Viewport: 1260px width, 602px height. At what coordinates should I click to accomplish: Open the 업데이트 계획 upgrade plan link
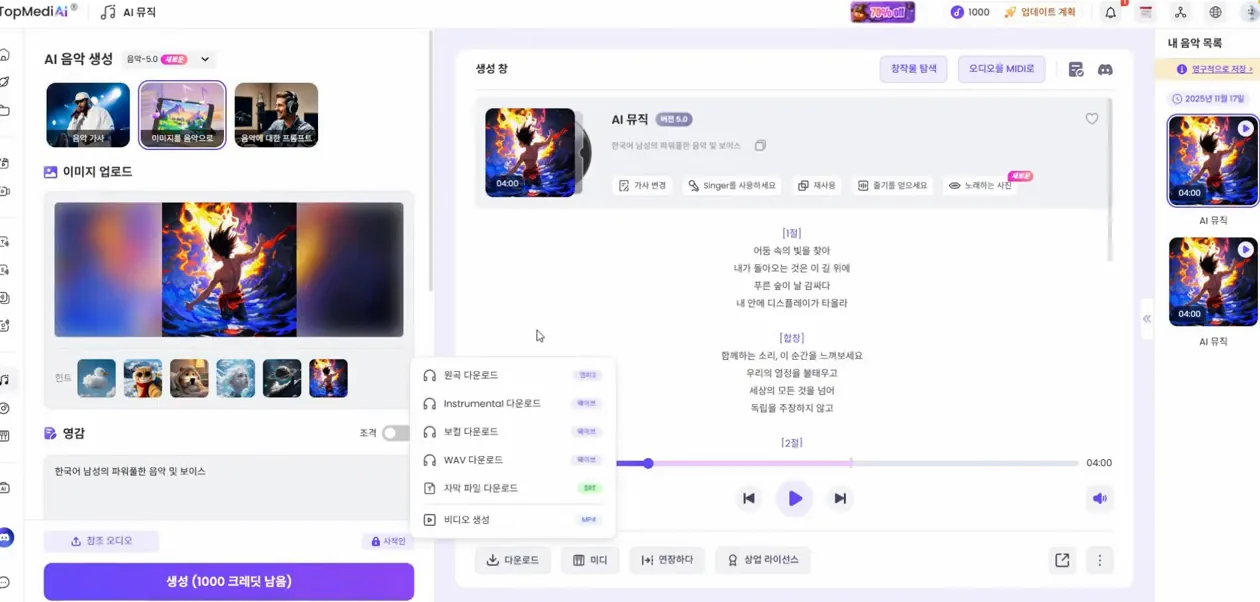1040,12
